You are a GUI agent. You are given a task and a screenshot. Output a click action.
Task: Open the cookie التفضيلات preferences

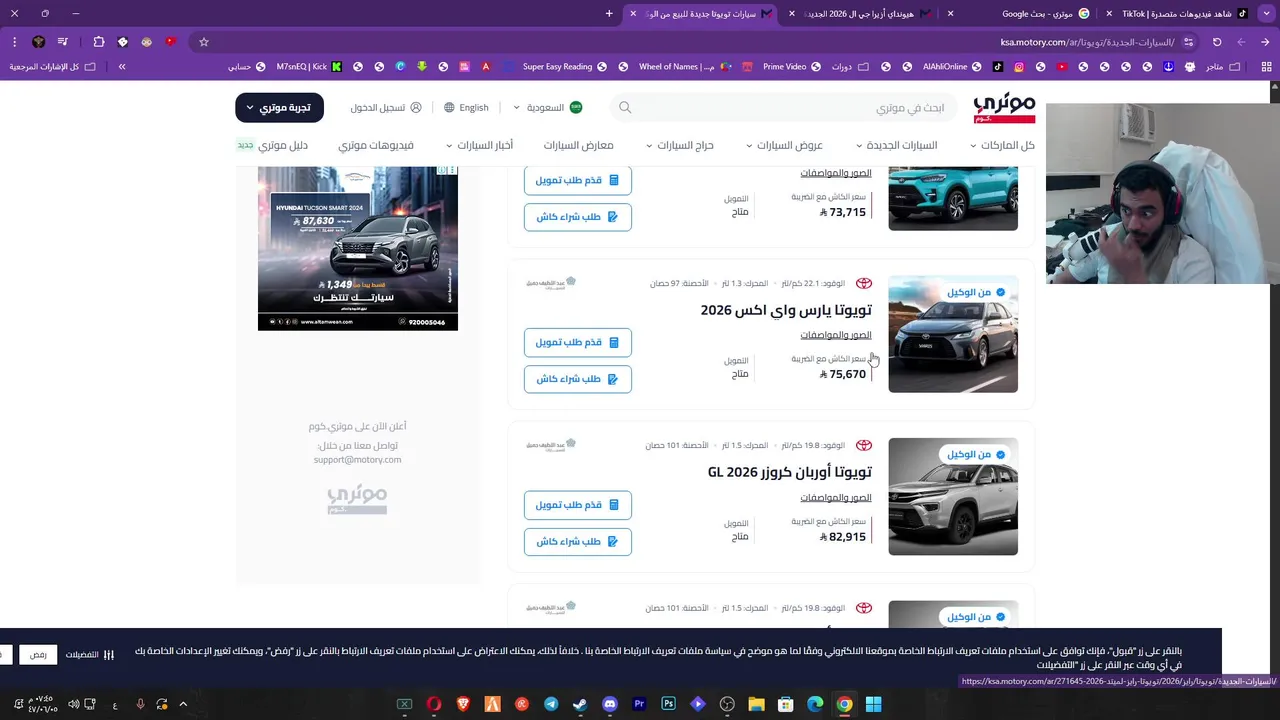coord(89,655)
